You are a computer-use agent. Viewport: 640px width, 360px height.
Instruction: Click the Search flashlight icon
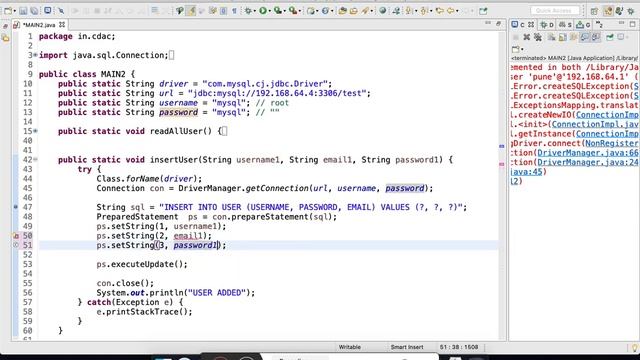(x=365, y=11)
